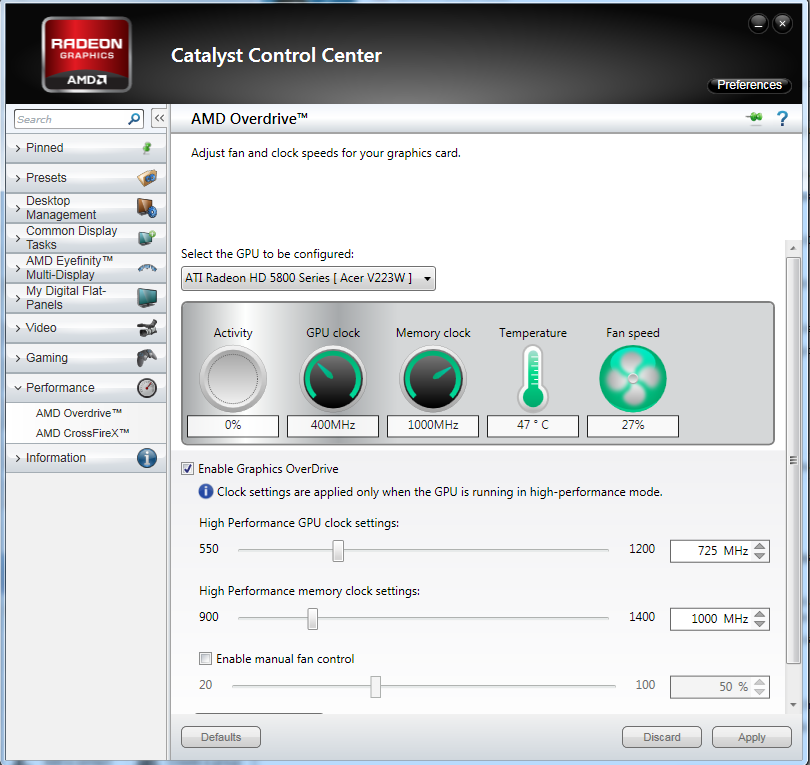Viewport: 810px width, 765px height.
Task: Open help with the question mark icon
Action: pos(782,118)
